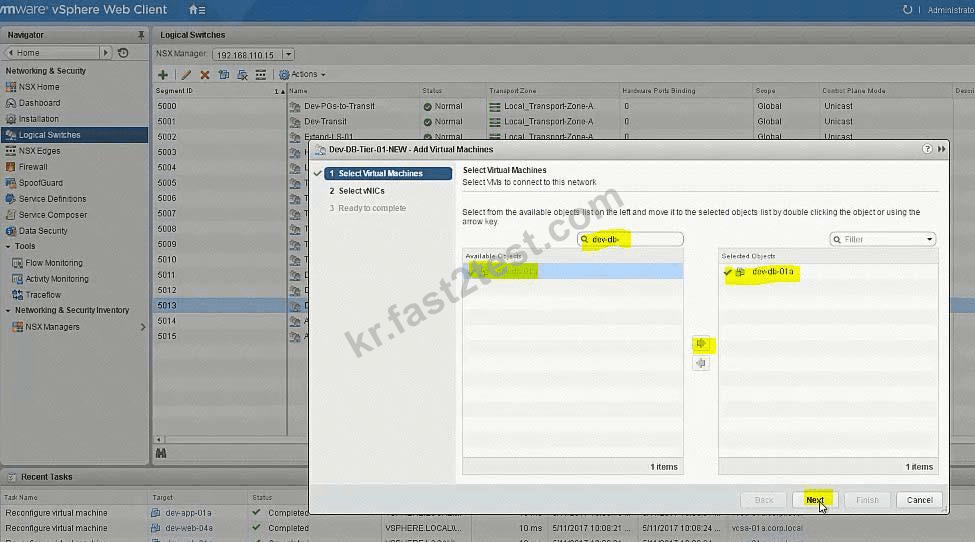
Task: Click Recent Tasks panel icon
Action: (11, 477)
